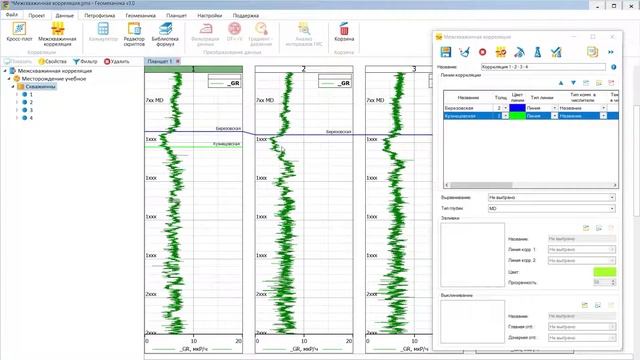Click the red circle stop icon in the dialog
Screen dimensions: 640x360
click(482, 52)
